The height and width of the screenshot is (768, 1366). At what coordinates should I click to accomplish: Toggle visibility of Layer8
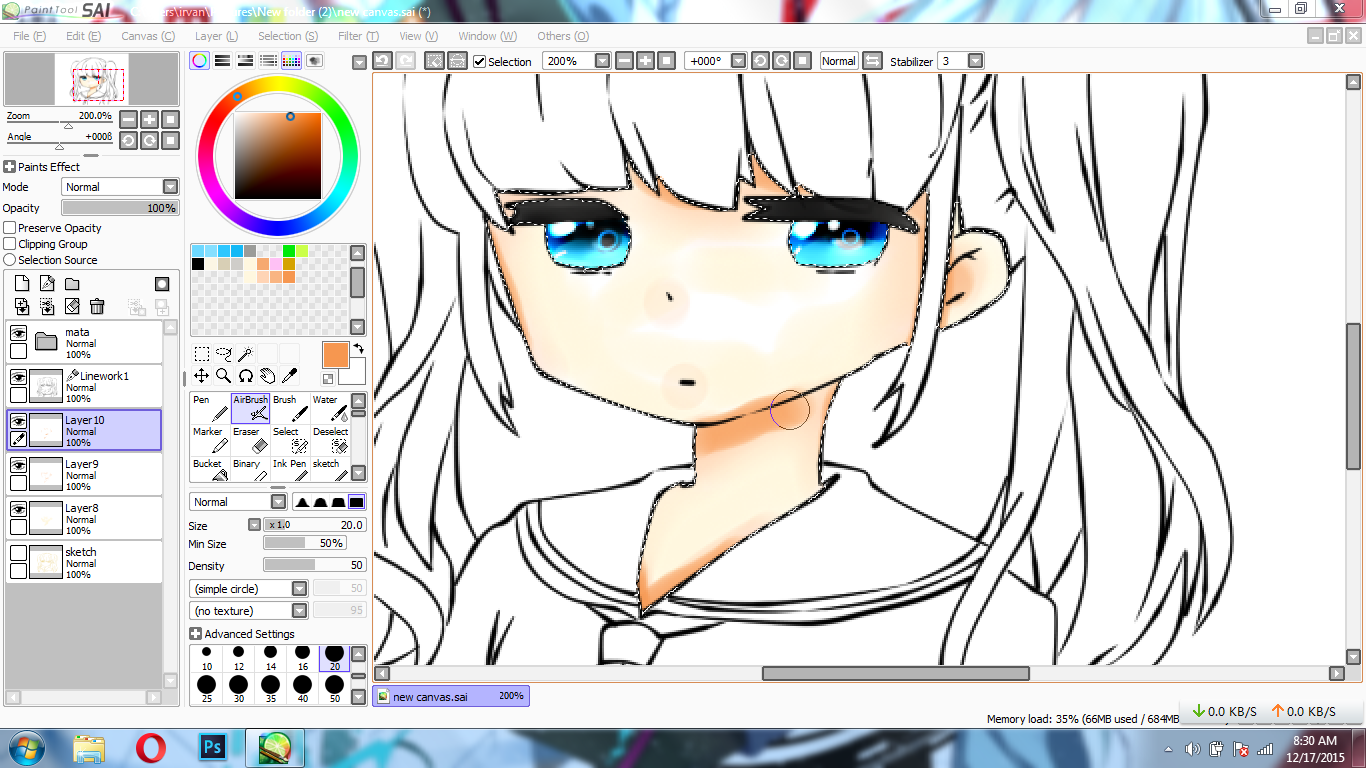(x=18, y=508)
